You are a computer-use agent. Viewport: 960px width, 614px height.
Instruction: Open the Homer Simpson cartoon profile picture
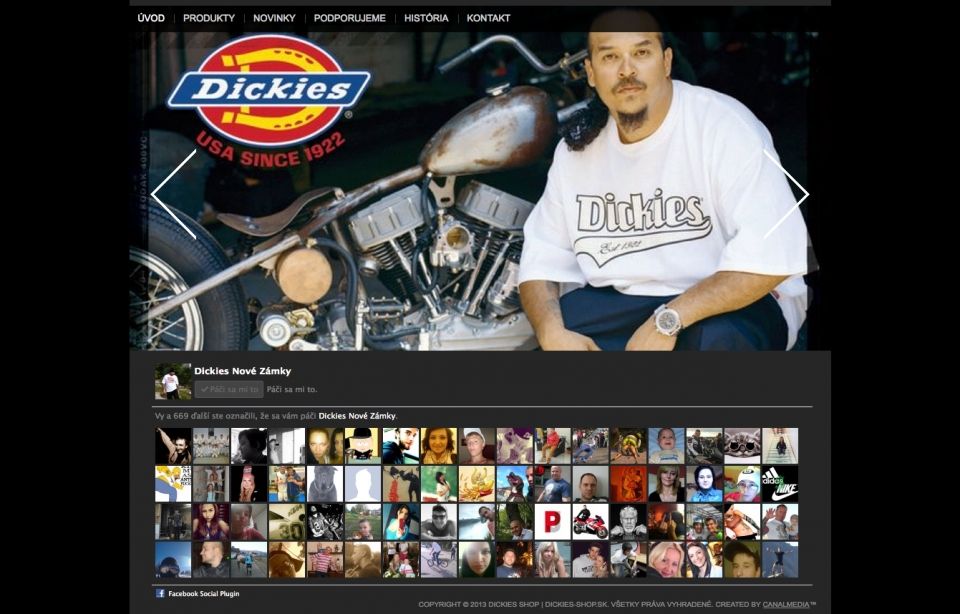173,484
